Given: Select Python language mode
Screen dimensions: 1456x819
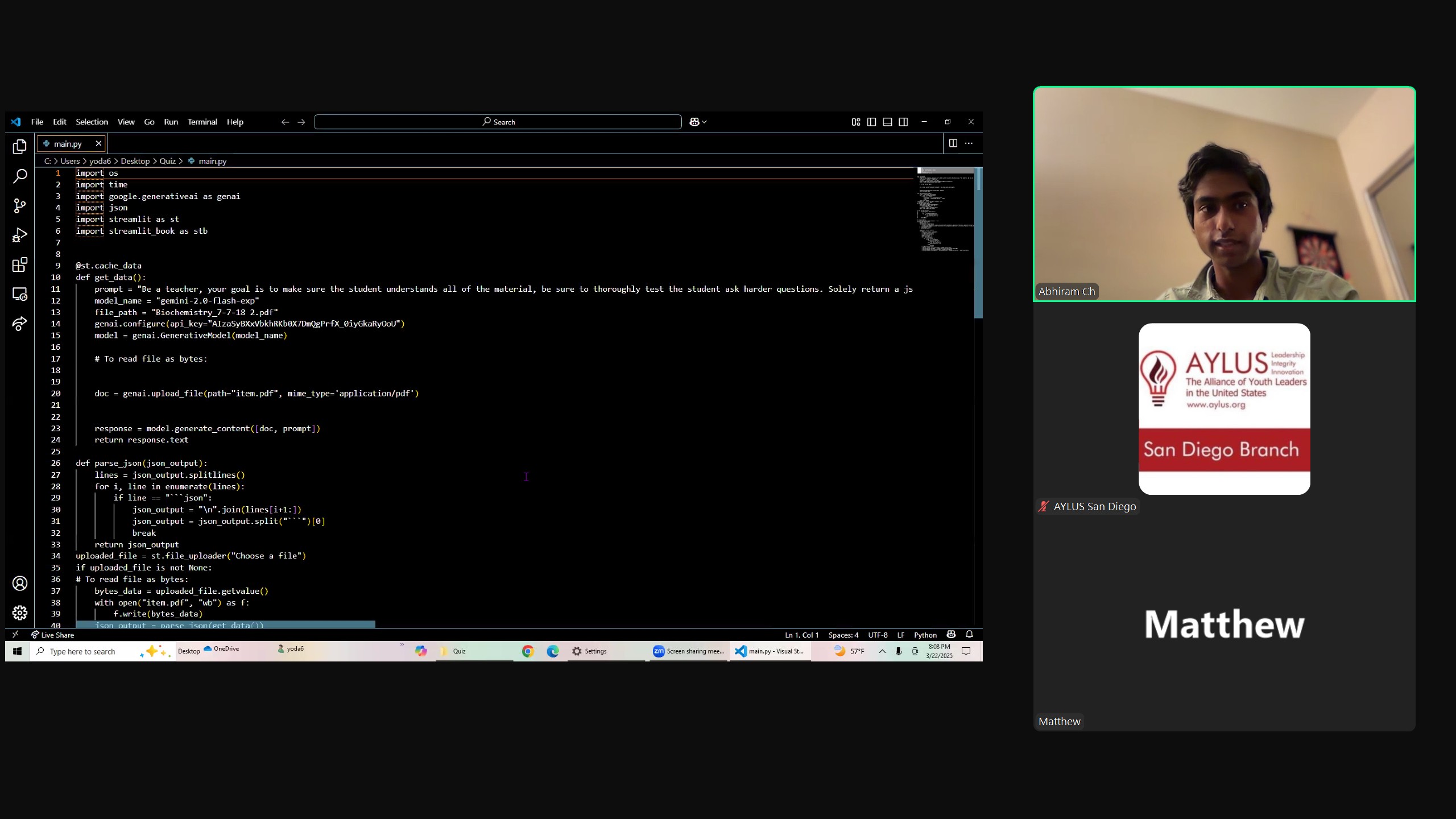Looking at the screenshot, I should coord(925,635).
